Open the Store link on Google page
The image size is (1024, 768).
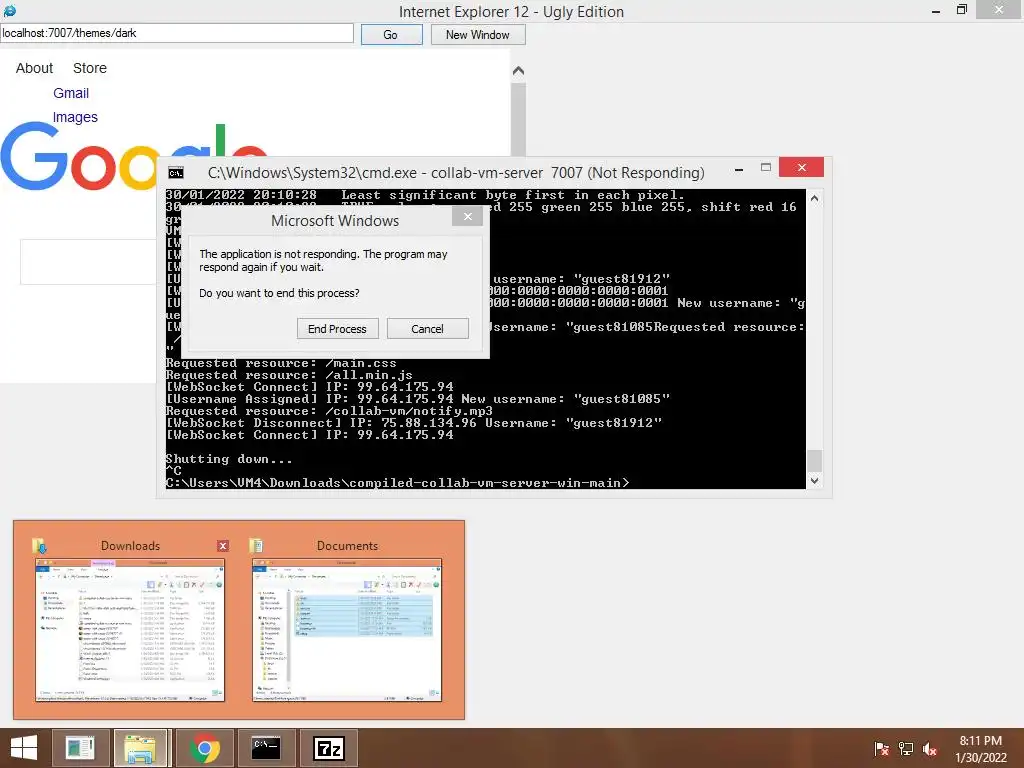click(x=89, y=68)
